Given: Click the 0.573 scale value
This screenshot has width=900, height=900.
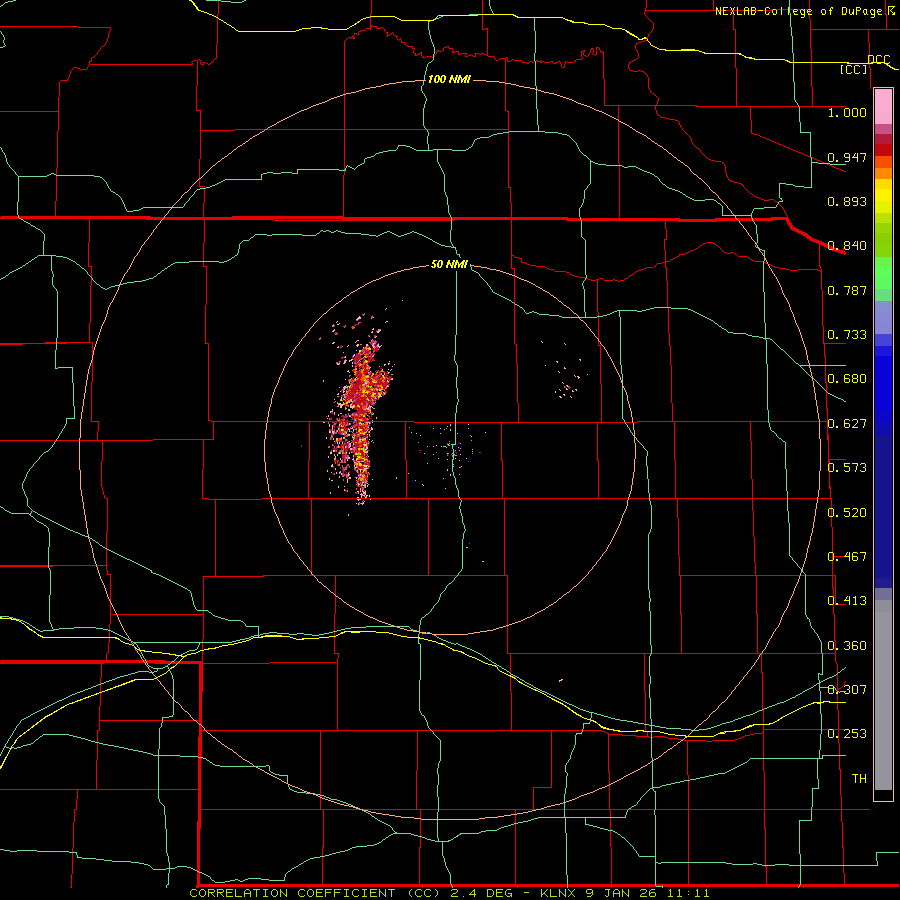Looking at the screenshot, I should coord(847,468).
